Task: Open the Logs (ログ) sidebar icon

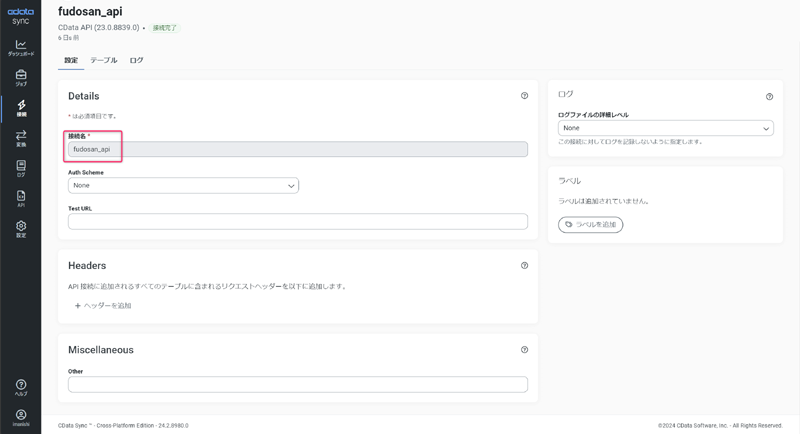Action: [x=21, y=168]
